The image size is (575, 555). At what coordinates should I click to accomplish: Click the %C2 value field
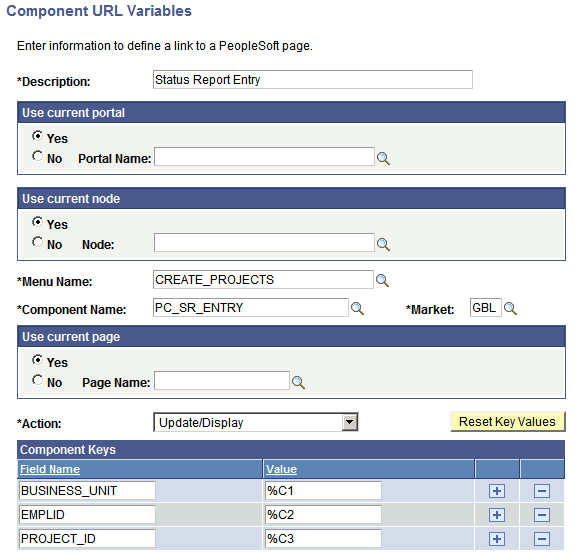coord(323,515)
